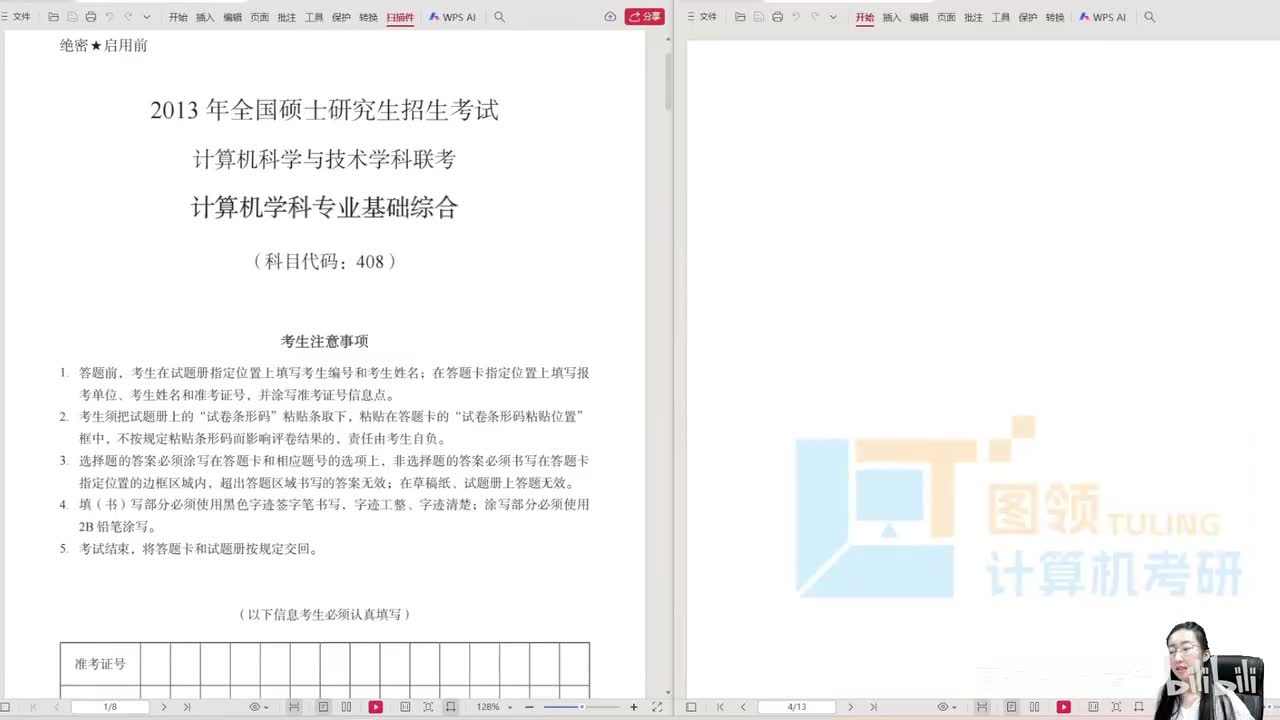The image size is (1280, 720).
Task: Click page field showing 4/13
Action: point(797,707)
